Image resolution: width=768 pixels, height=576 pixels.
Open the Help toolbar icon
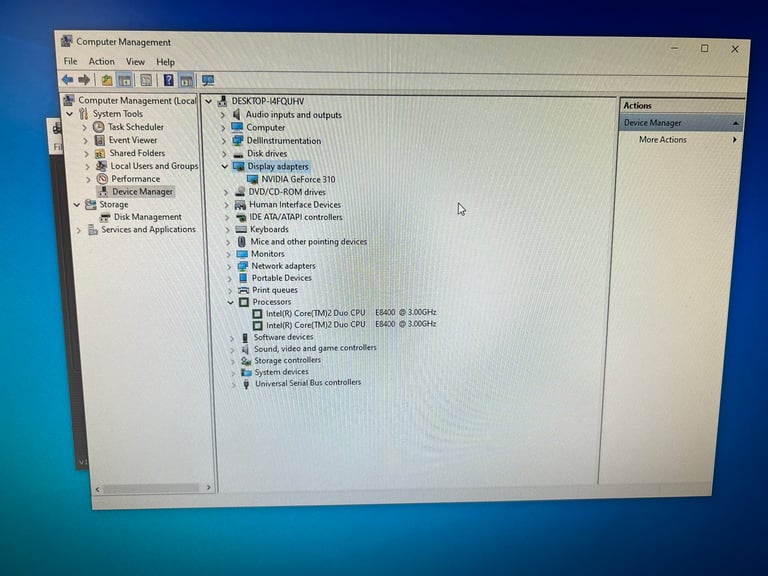tap(168, 80)
